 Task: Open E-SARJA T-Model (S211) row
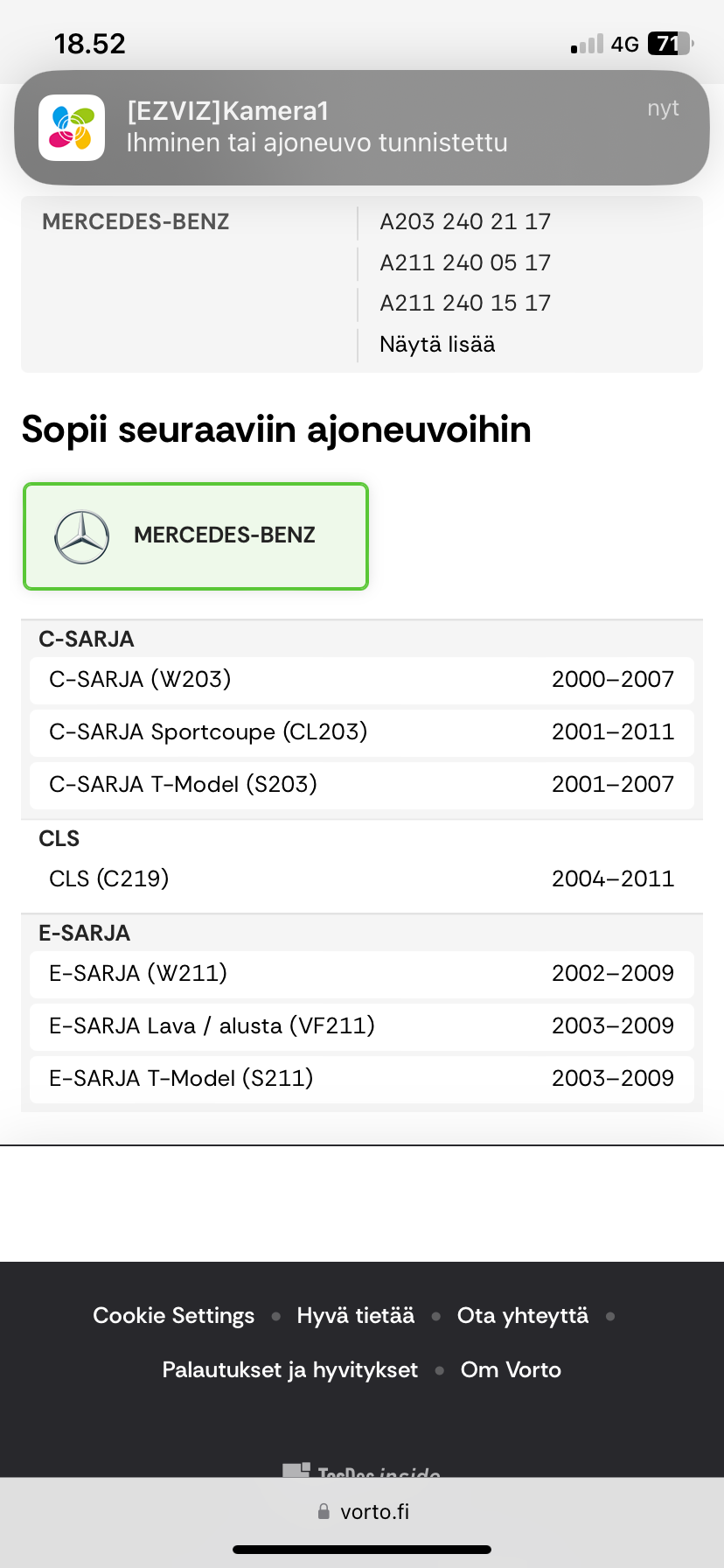[361, 1078]
